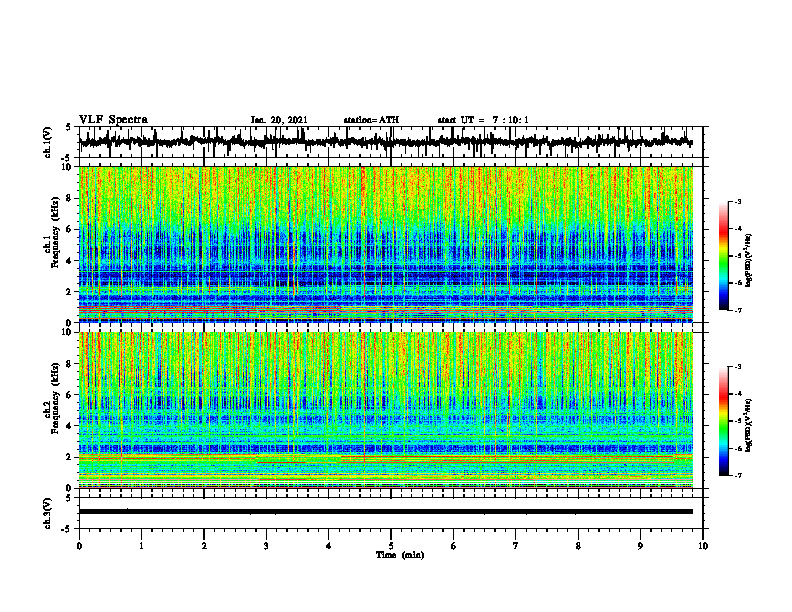Screen dimensions: 792x612
Task: Click the '9' tick on time axis
Action: [x=640, y=546]
